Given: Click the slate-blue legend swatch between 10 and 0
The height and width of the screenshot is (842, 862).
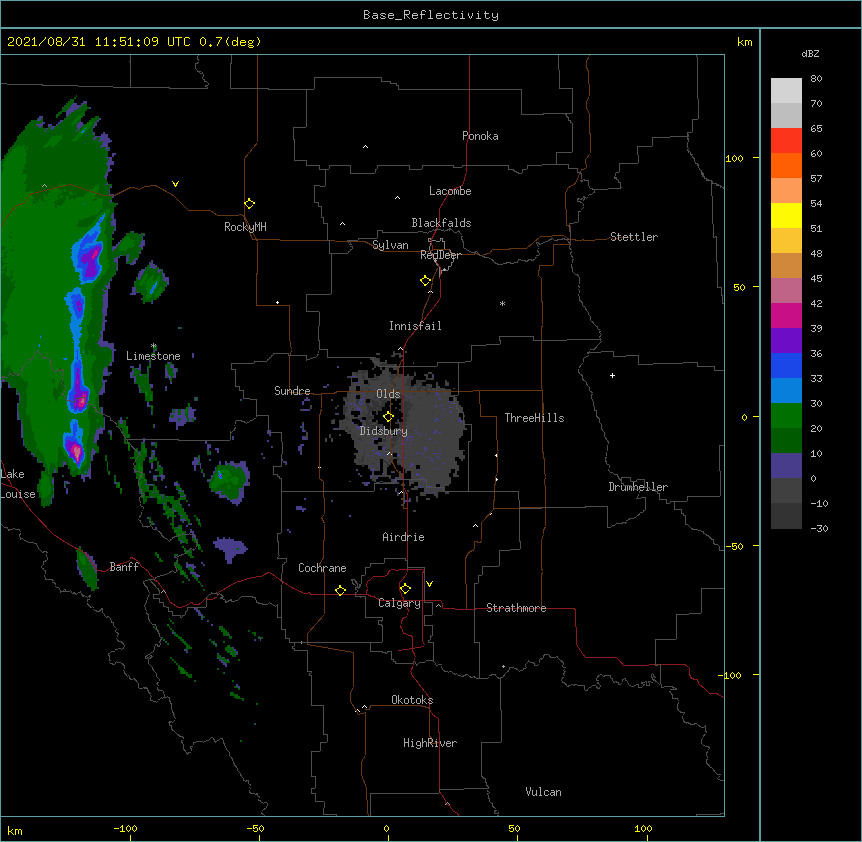Looking at the screenshot, I should pyautogui.click(x=786, y=466).
